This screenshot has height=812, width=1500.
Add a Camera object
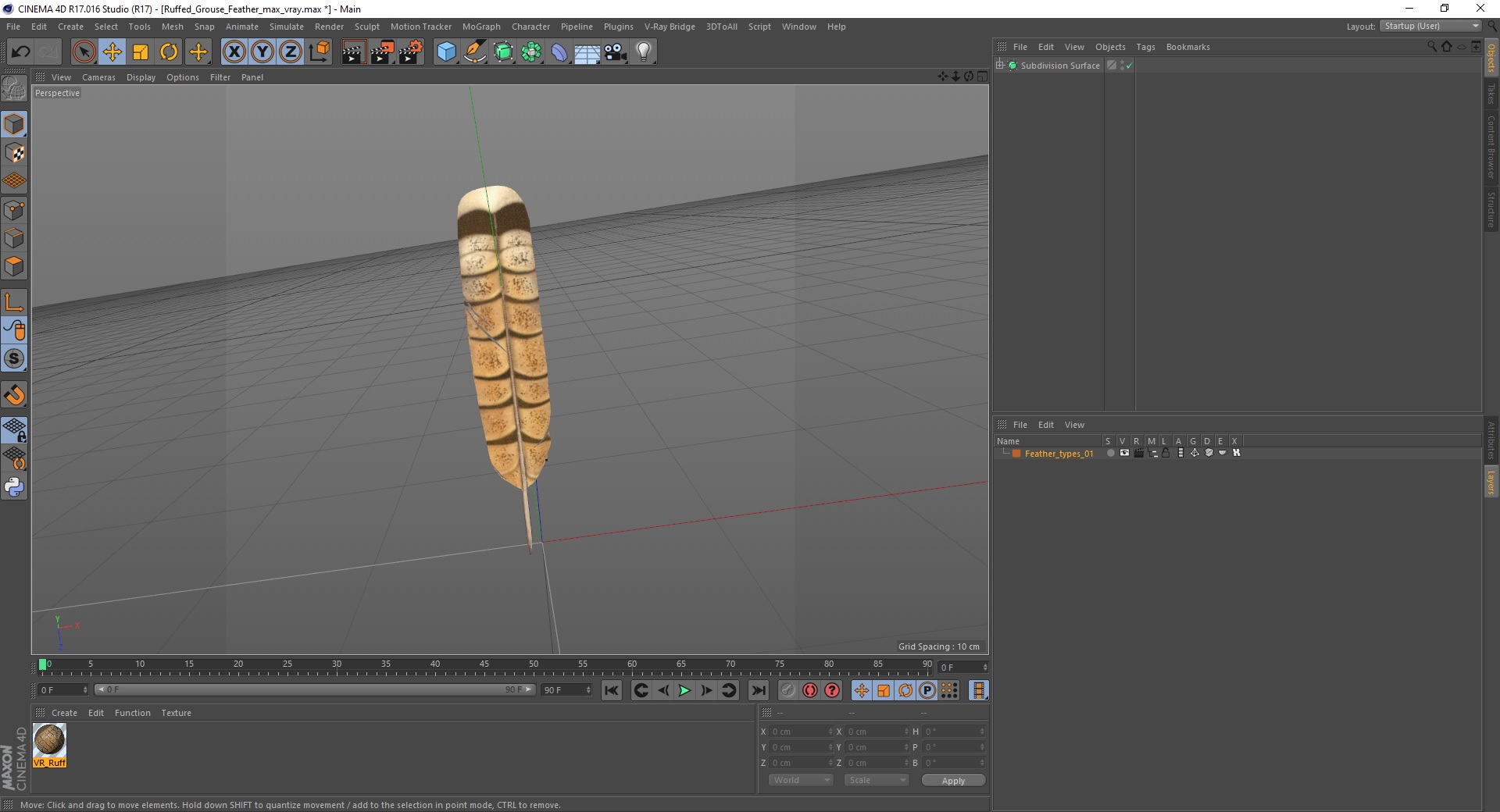point(616,52)
